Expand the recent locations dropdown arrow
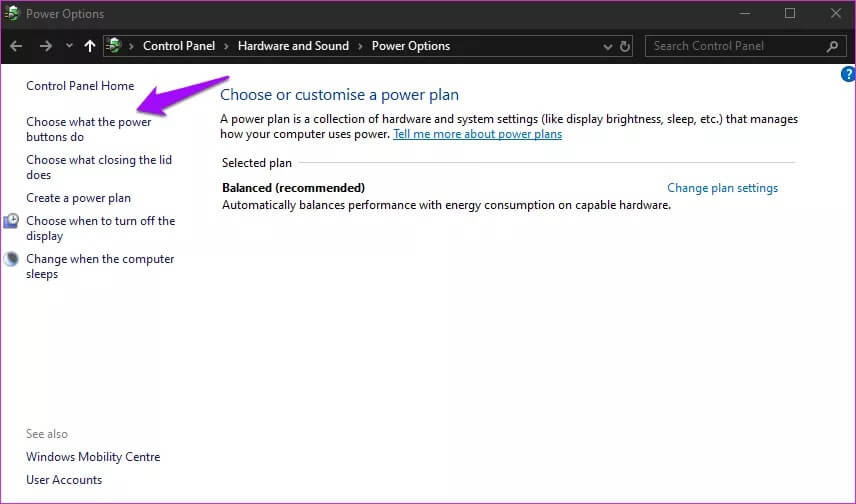 tap(69, 46)
